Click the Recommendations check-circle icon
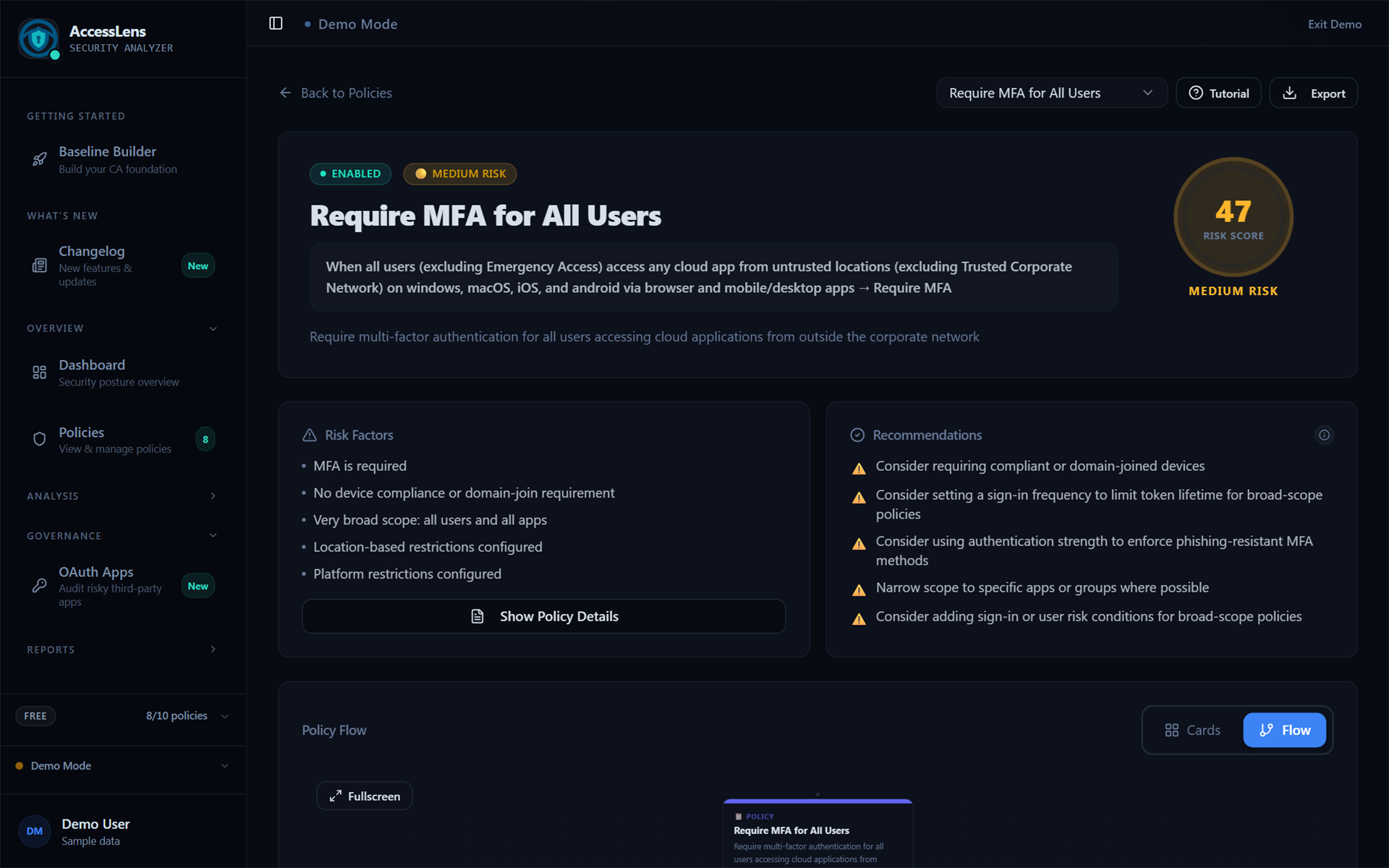 click(x=857, y=435)
